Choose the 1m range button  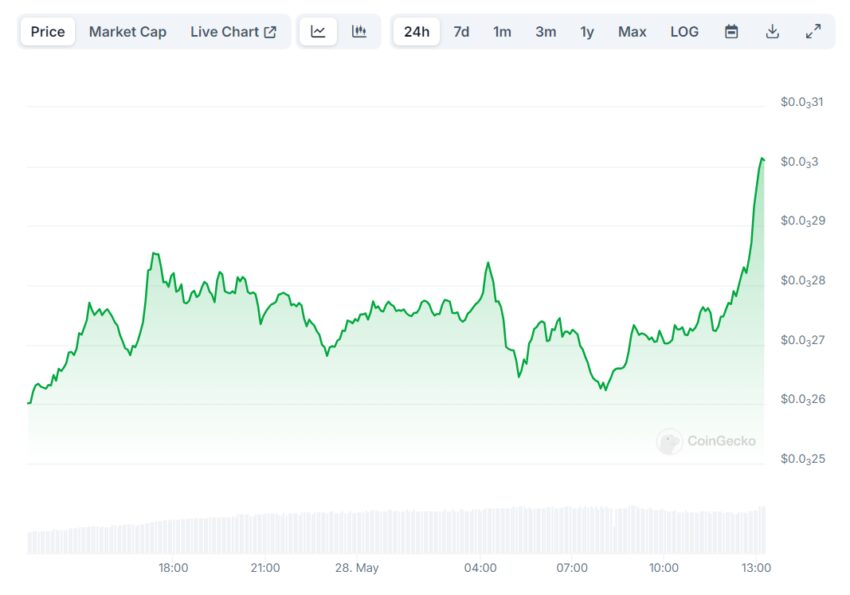click(502, 31)
